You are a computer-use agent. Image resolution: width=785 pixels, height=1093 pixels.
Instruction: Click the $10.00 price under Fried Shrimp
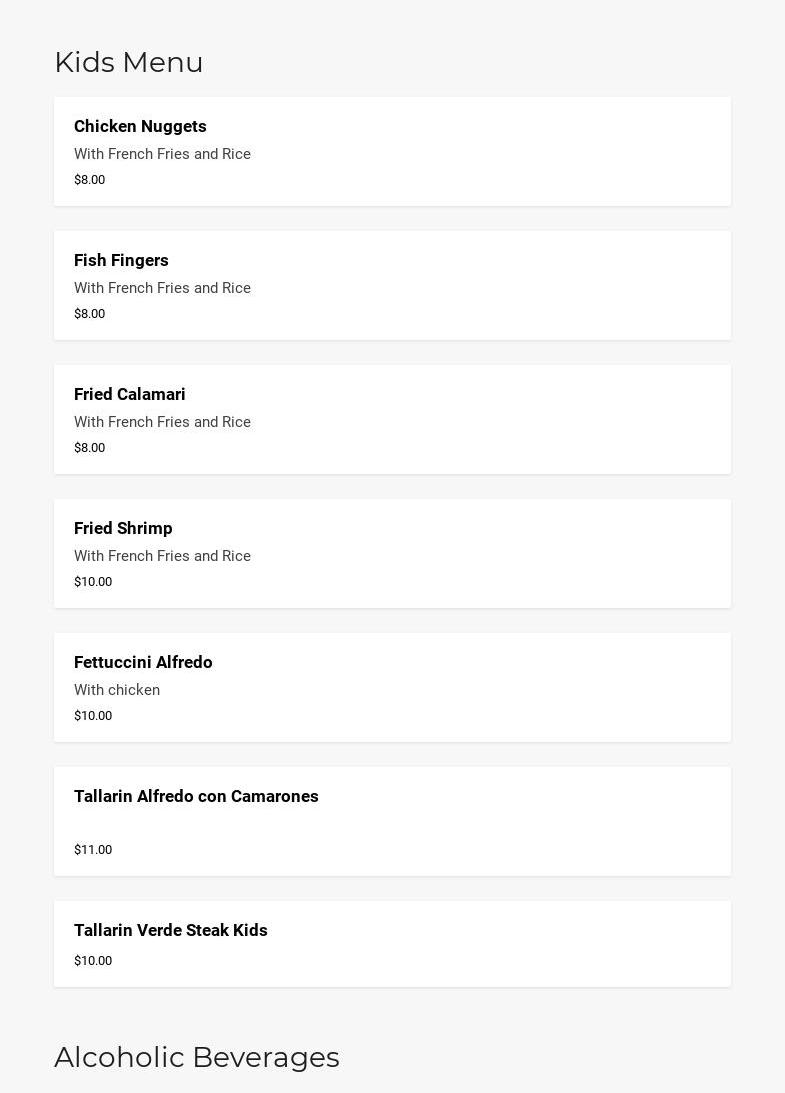click(93, 582)
